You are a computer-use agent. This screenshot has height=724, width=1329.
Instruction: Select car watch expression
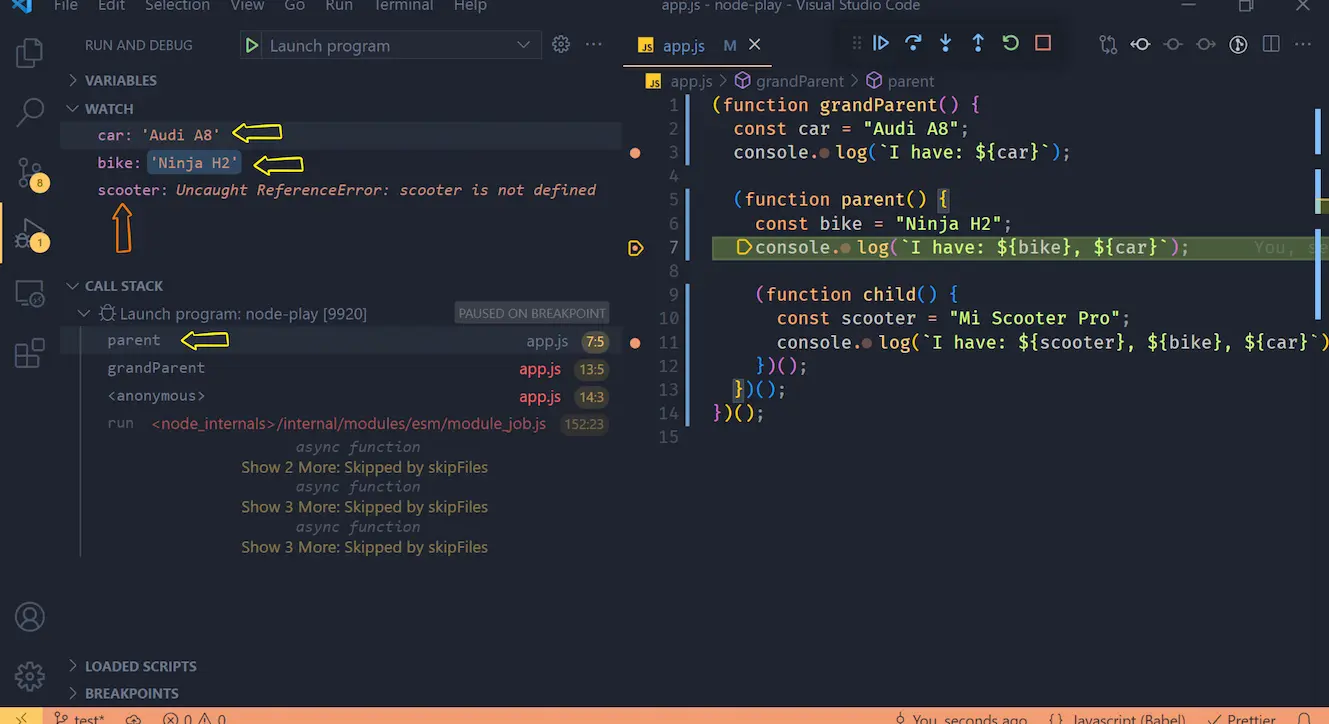(340, 135)
